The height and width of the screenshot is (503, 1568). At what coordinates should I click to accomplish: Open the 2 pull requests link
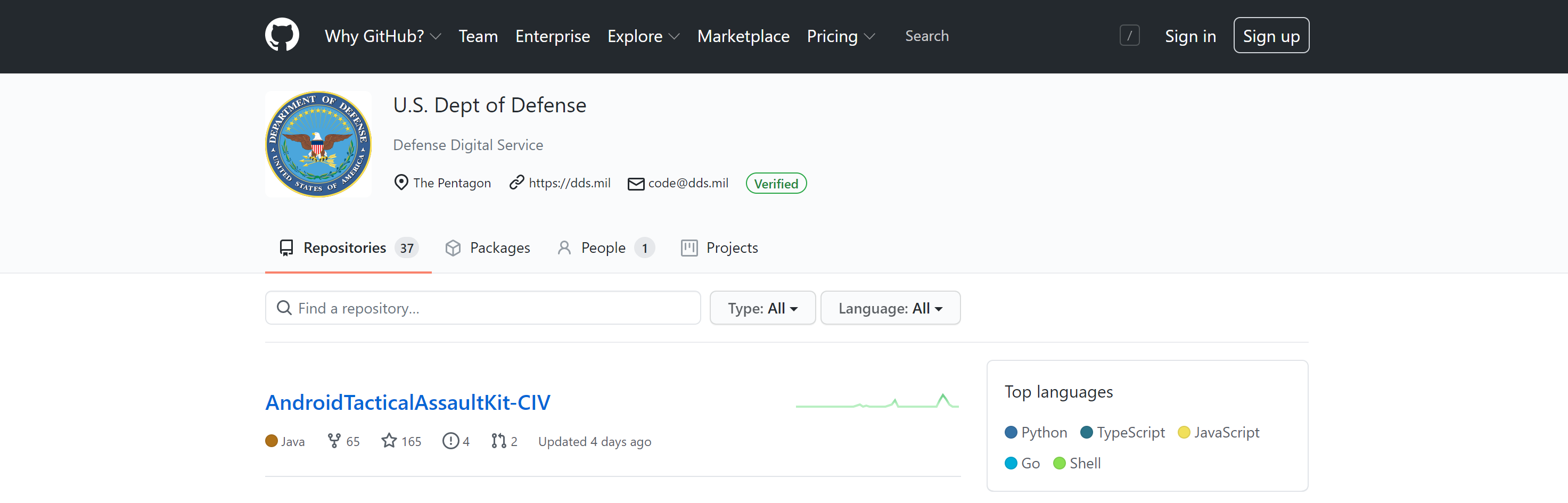click(504, 442)
